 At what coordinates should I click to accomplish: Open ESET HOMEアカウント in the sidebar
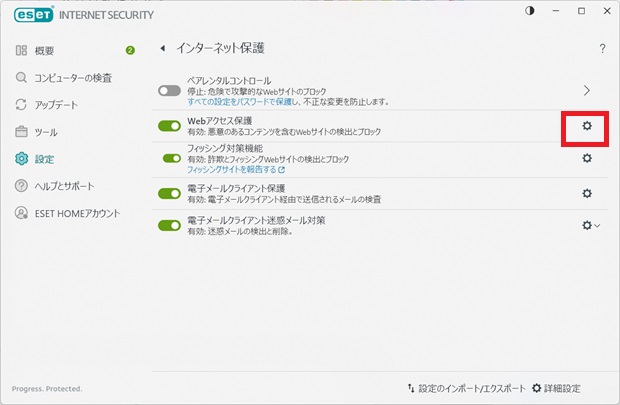click(78, 213)
